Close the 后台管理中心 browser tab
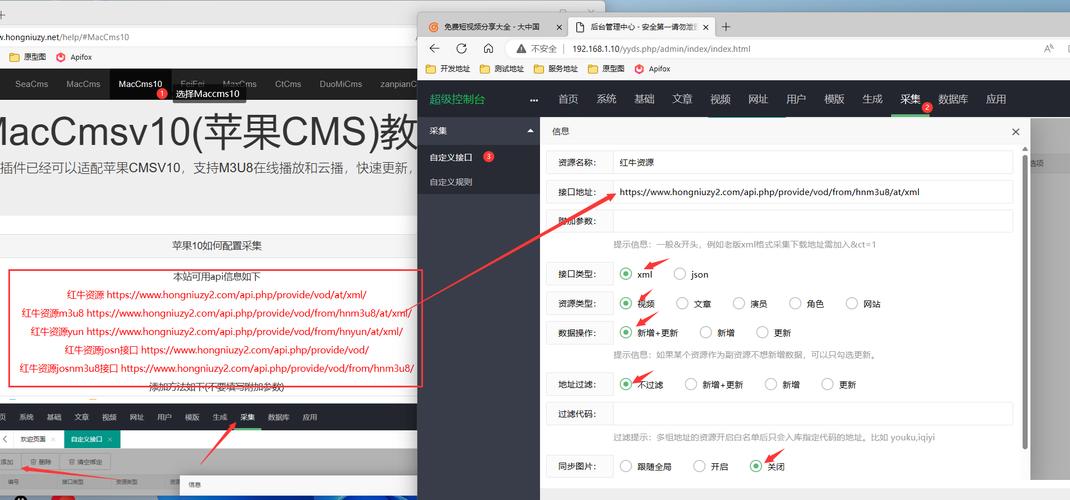Viewport: 1070px width, 500px height. (x=706, y=27)
